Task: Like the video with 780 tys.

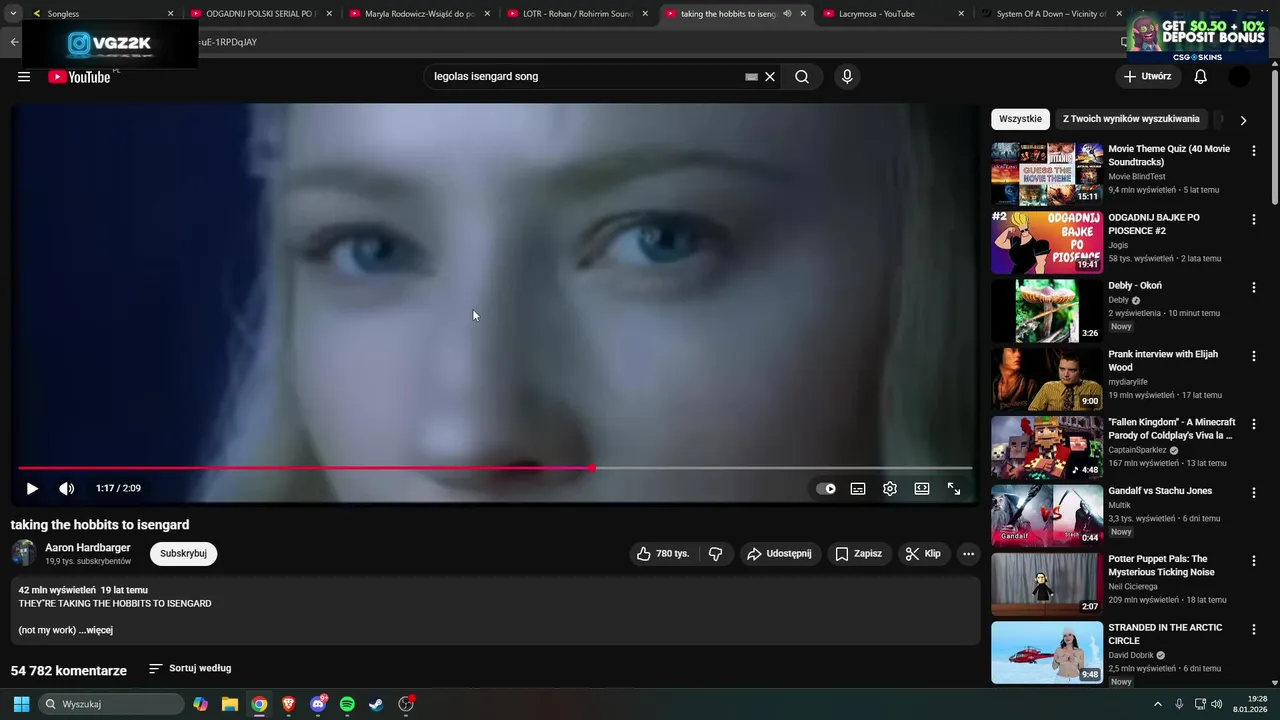Action: [x=664, y=554]
